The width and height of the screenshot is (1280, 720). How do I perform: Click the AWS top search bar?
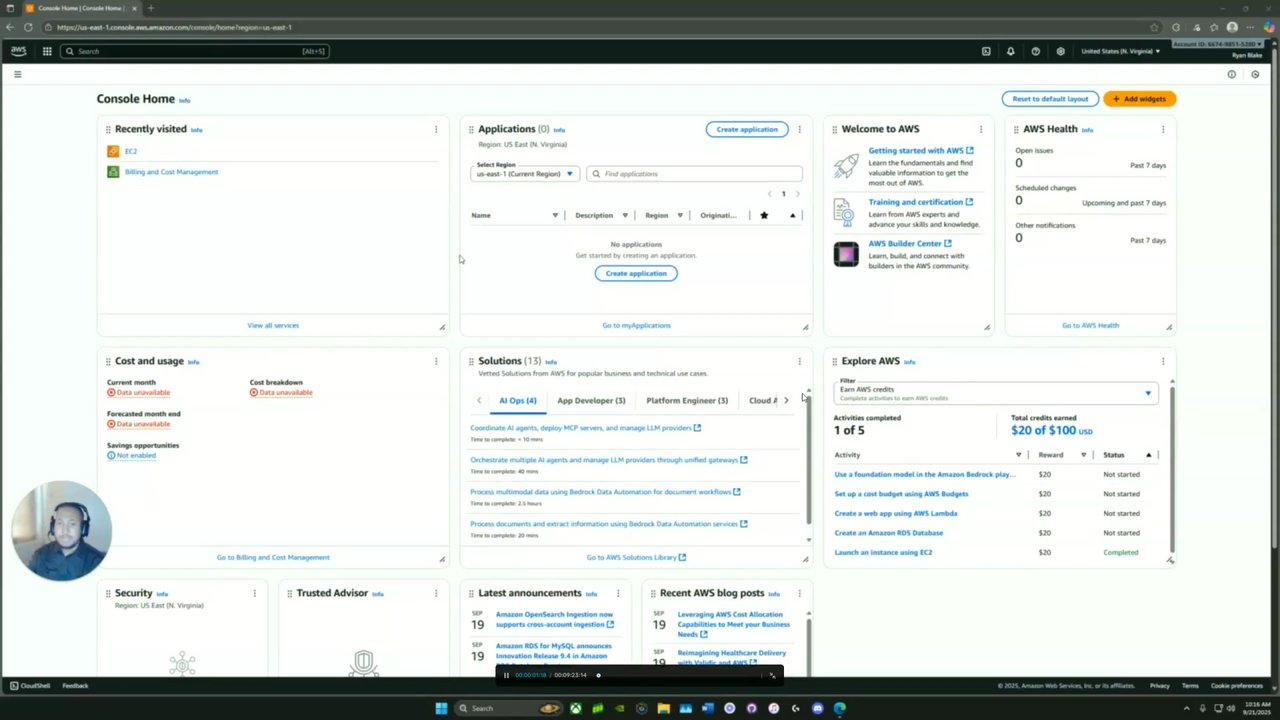coord(195,51)
